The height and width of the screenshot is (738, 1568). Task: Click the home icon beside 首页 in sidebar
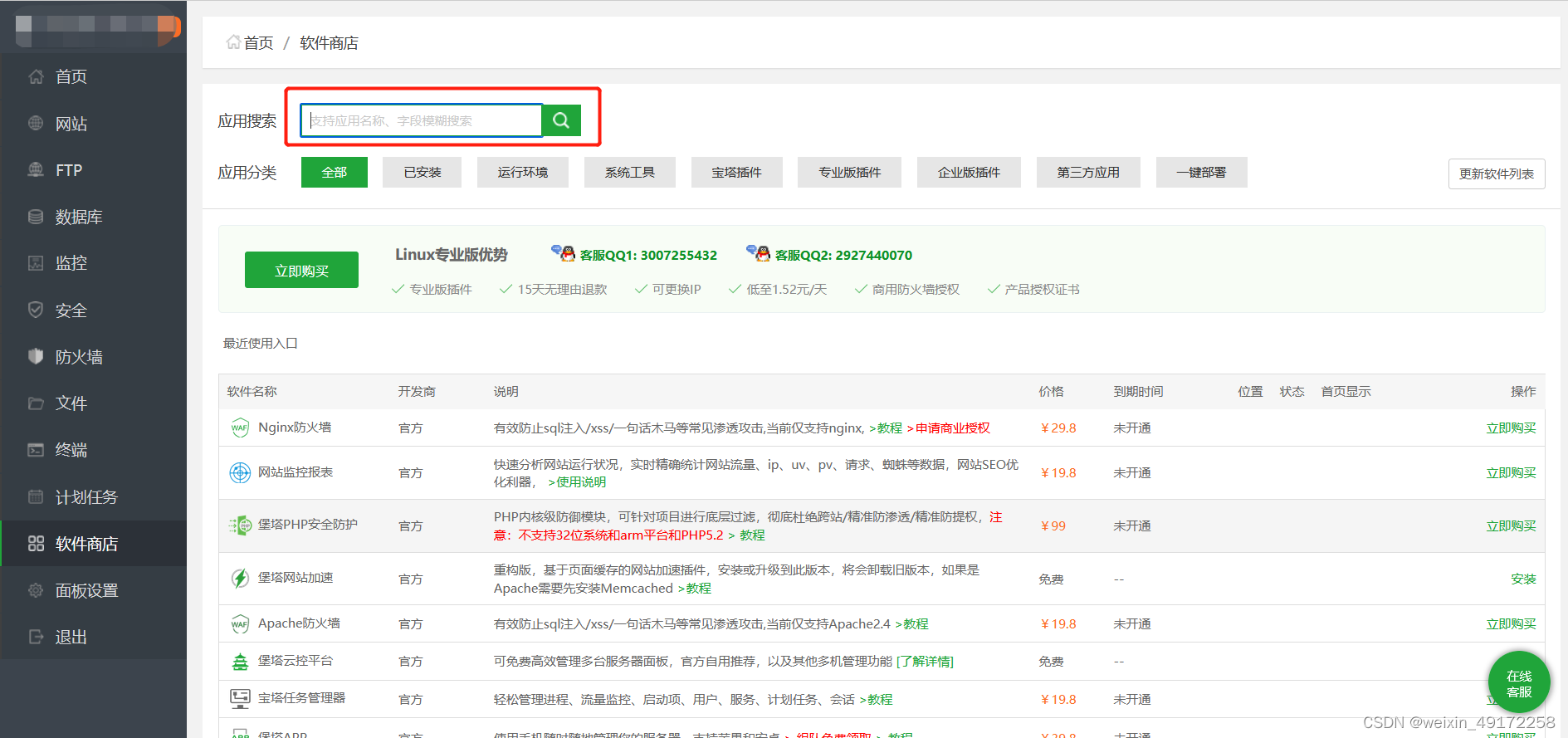click(x=36, y=76)
